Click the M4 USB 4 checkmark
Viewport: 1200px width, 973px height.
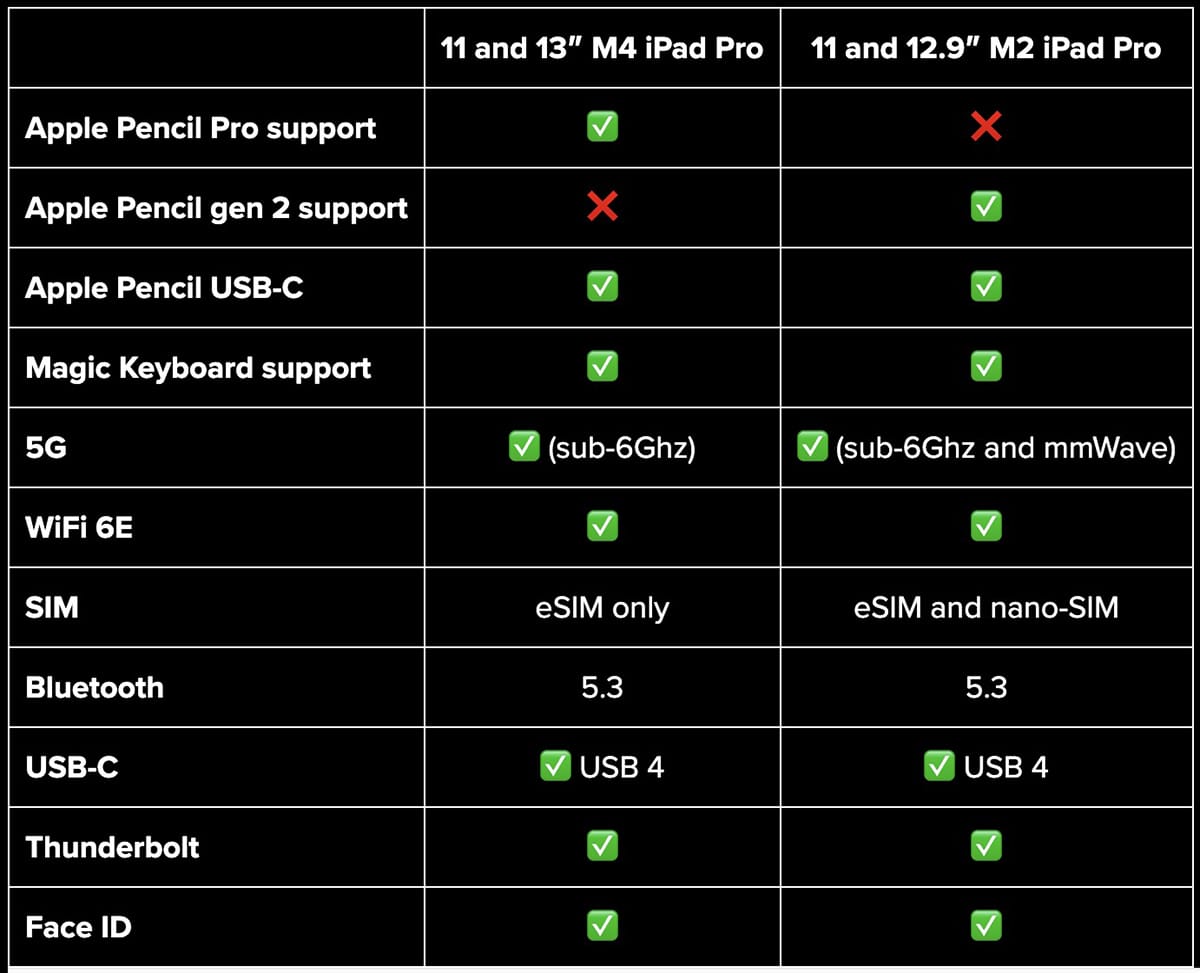pyautogui.click(x=555, y=767)
